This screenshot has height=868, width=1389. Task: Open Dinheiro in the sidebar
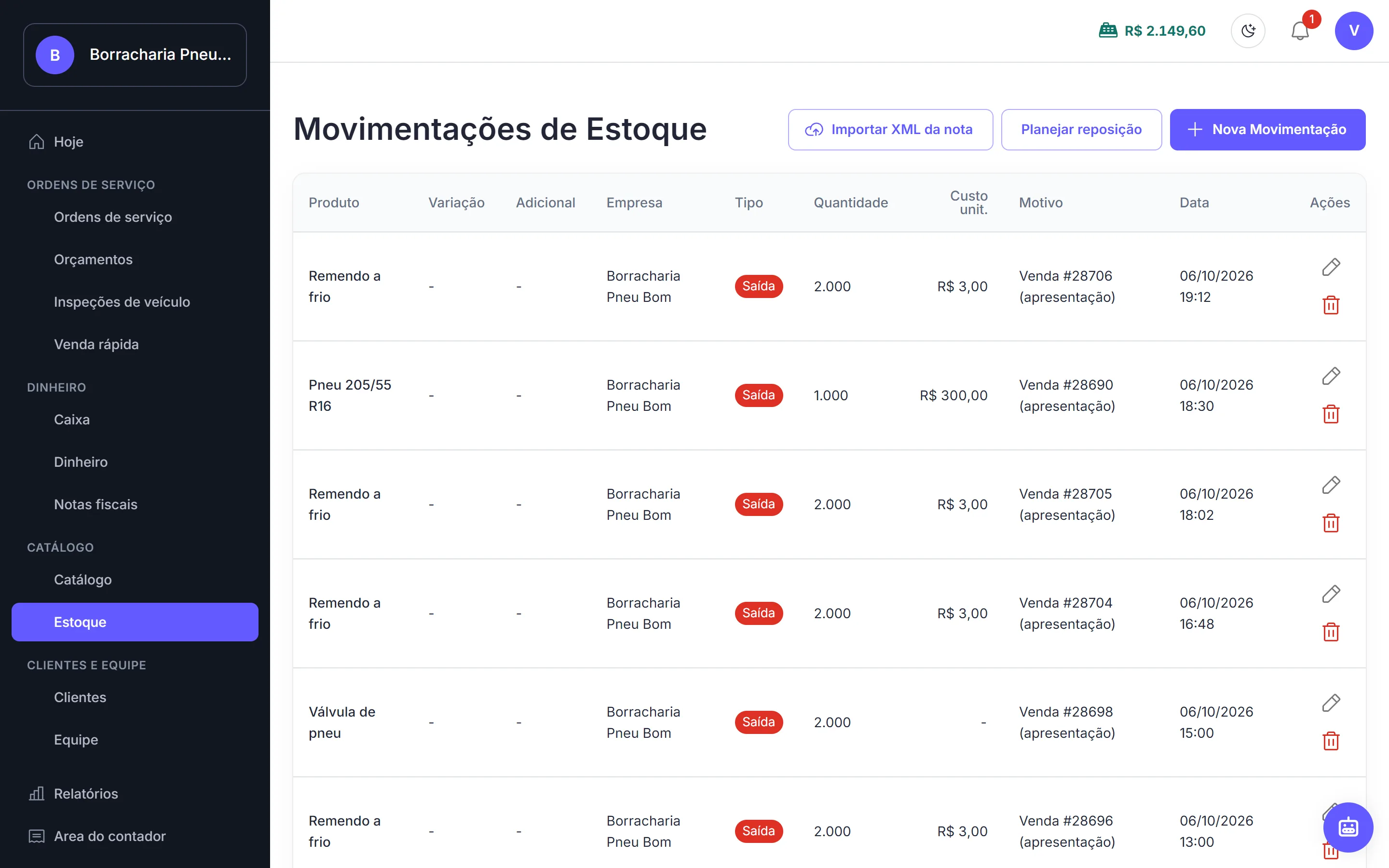(135, 462)
